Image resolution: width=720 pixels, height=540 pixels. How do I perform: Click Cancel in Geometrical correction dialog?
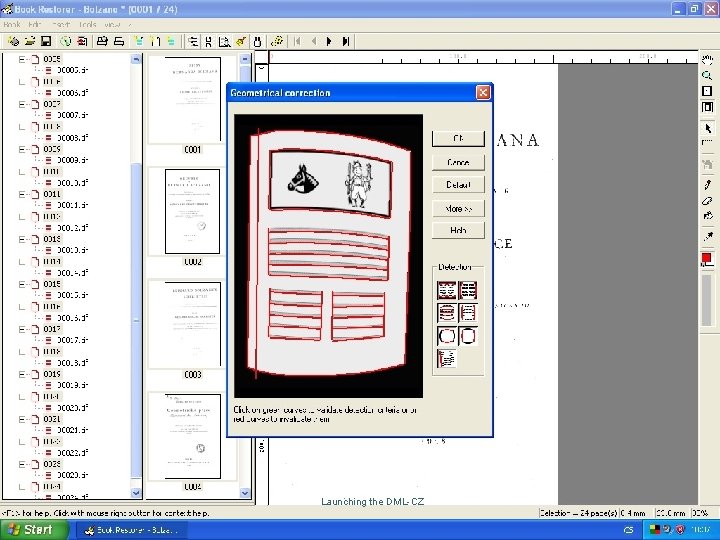458,162
